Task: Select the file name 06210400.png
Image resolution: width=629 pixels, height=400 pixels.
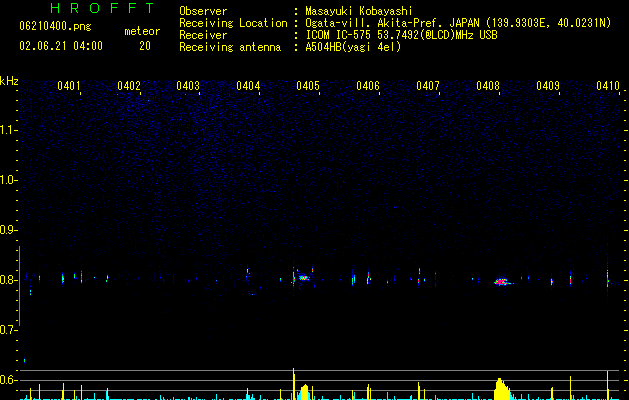Action: (x=55, y=27)
